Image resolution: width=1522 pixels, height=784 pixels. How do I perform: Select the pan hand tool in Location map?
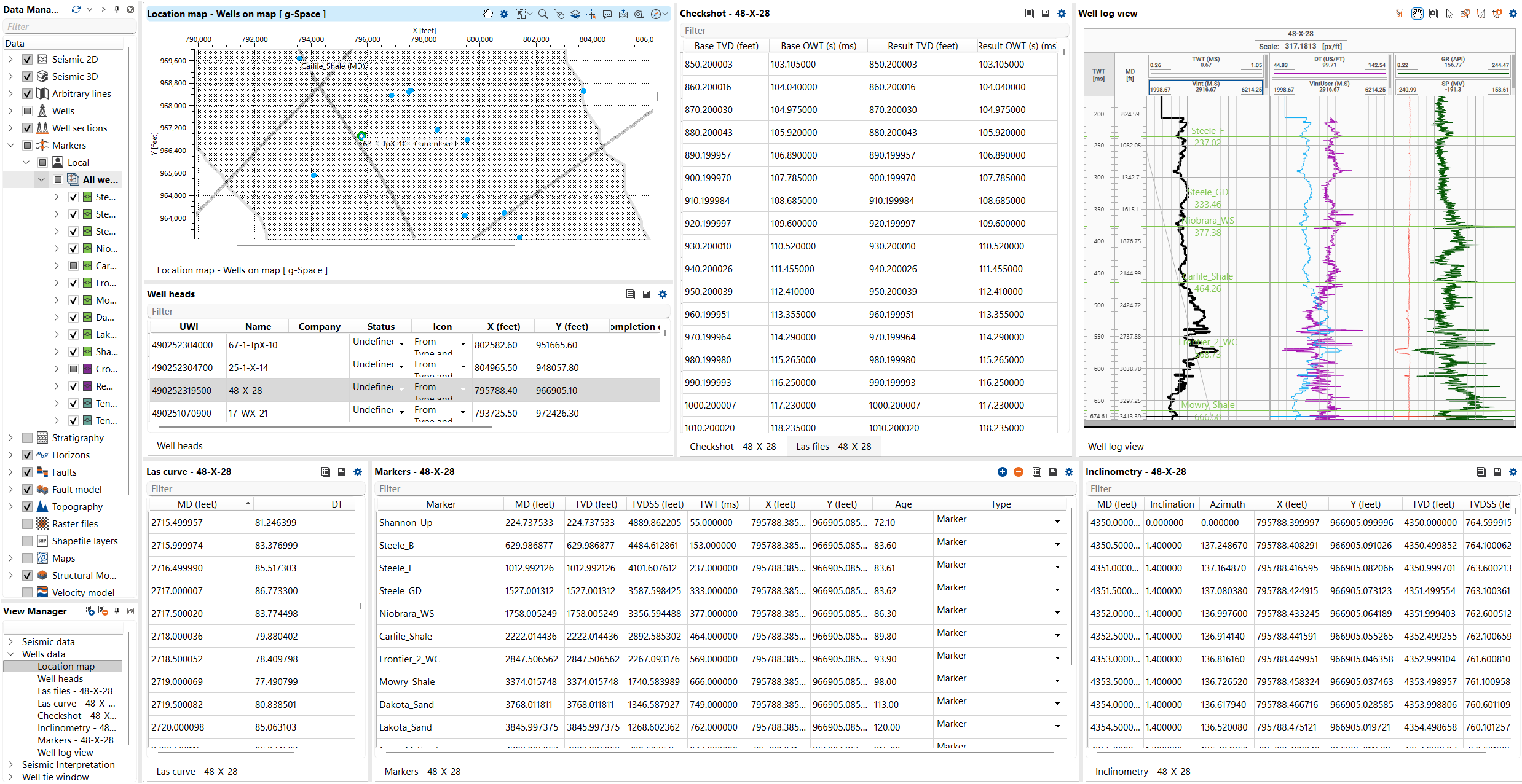coord(488,14)
